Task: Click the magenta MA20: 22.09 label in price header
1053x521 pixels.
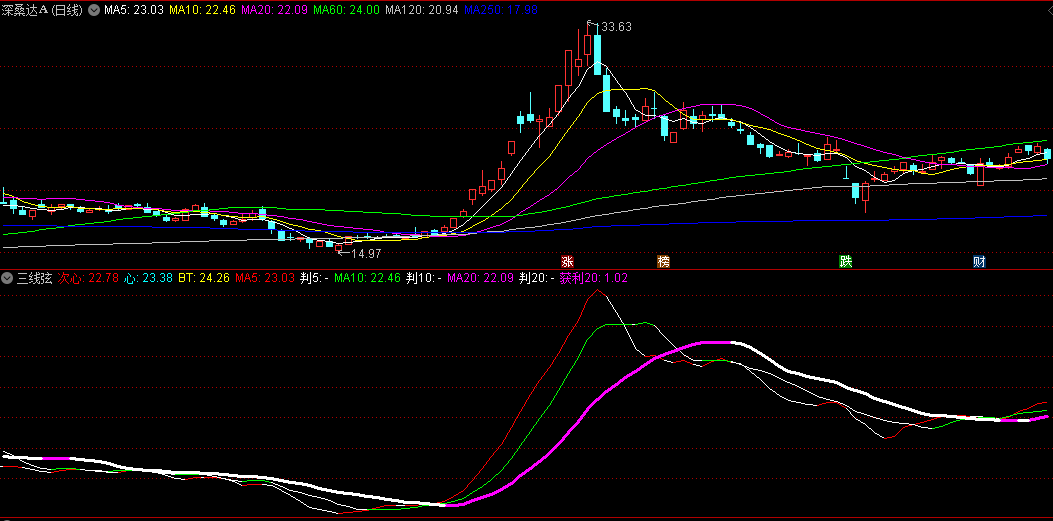Action: (x=274, y=10)
